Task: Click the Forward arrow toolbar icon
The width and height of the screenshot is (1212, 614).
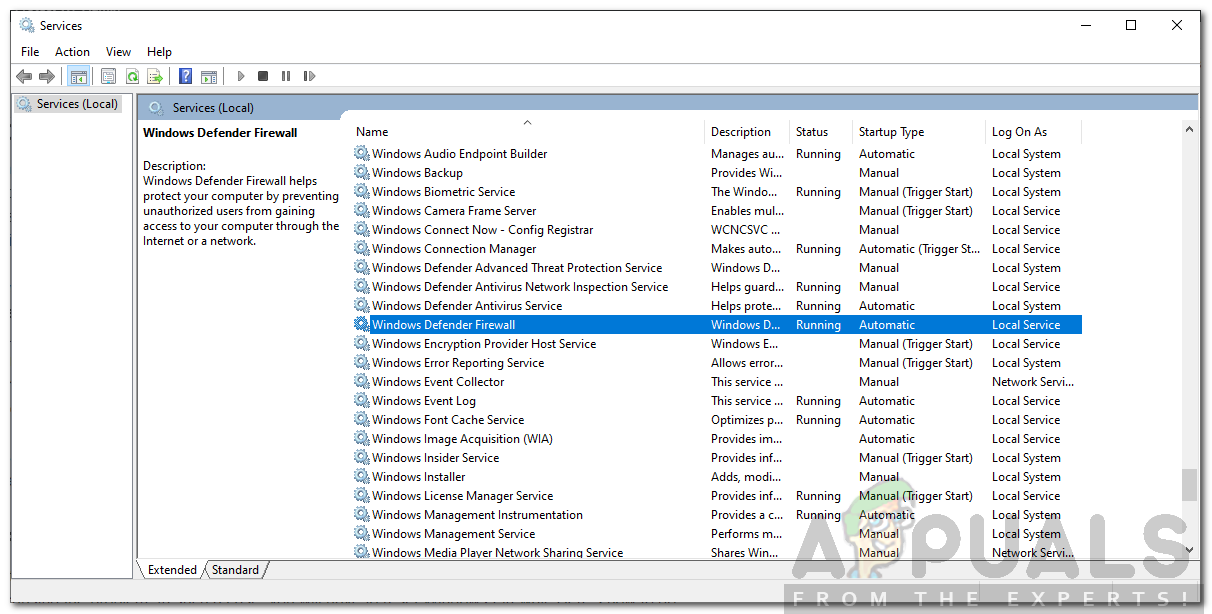Action: click(47, 76)
